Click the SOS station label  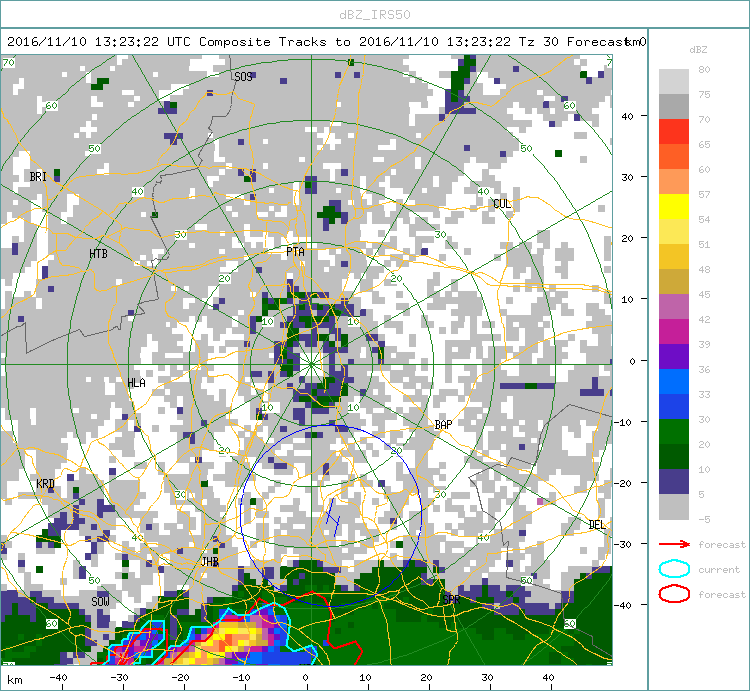[243, 77]
